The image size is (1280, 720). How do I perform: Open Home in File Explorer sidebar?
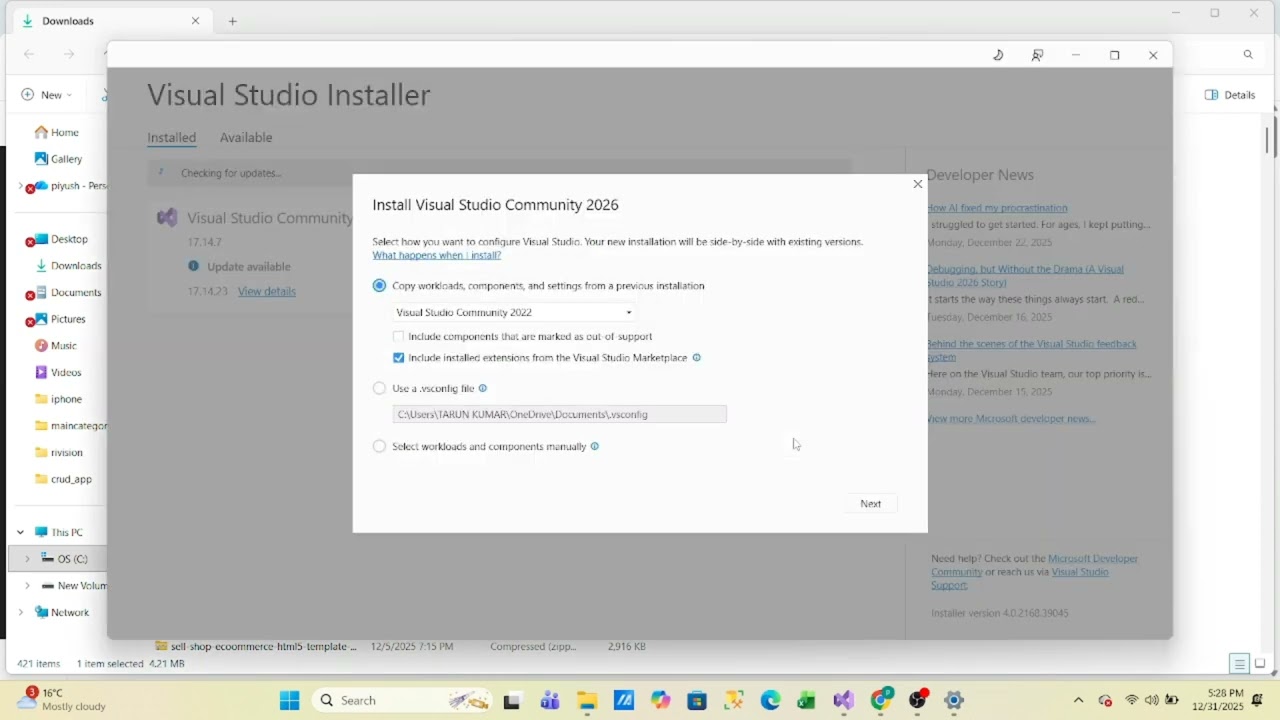[57, 133]
